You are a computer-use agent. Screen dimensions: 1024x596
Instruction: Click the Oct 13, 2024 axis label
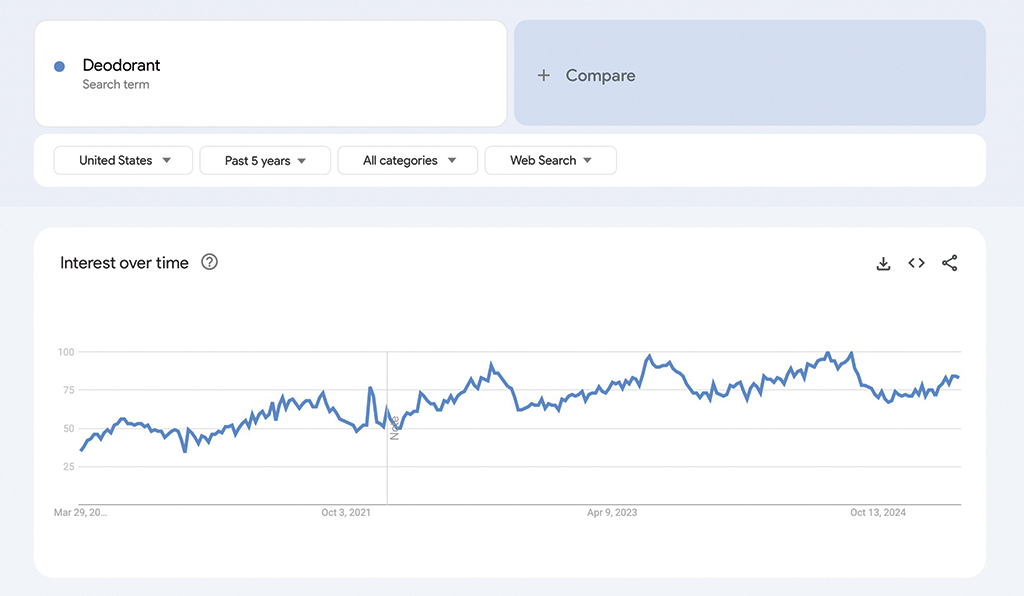[878, 513]
